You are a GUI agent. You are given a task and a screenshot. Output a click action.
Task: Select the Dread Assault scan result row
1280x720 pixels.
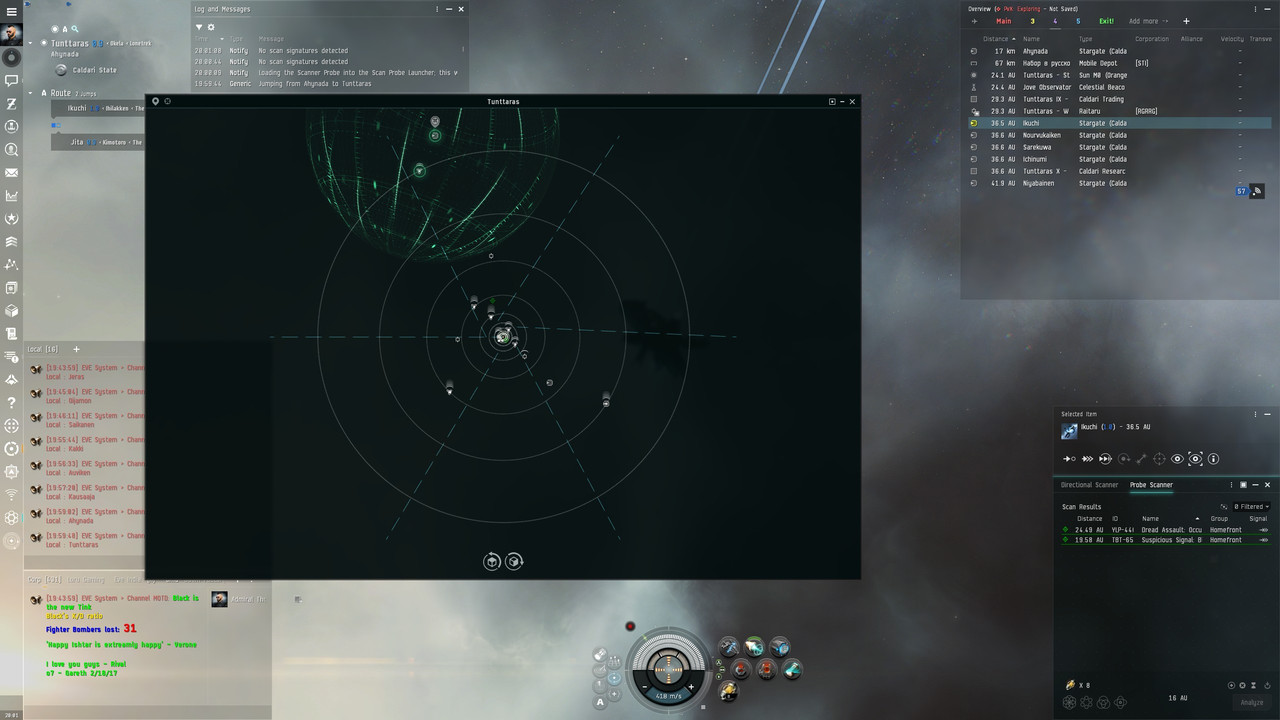(1160, 530)
